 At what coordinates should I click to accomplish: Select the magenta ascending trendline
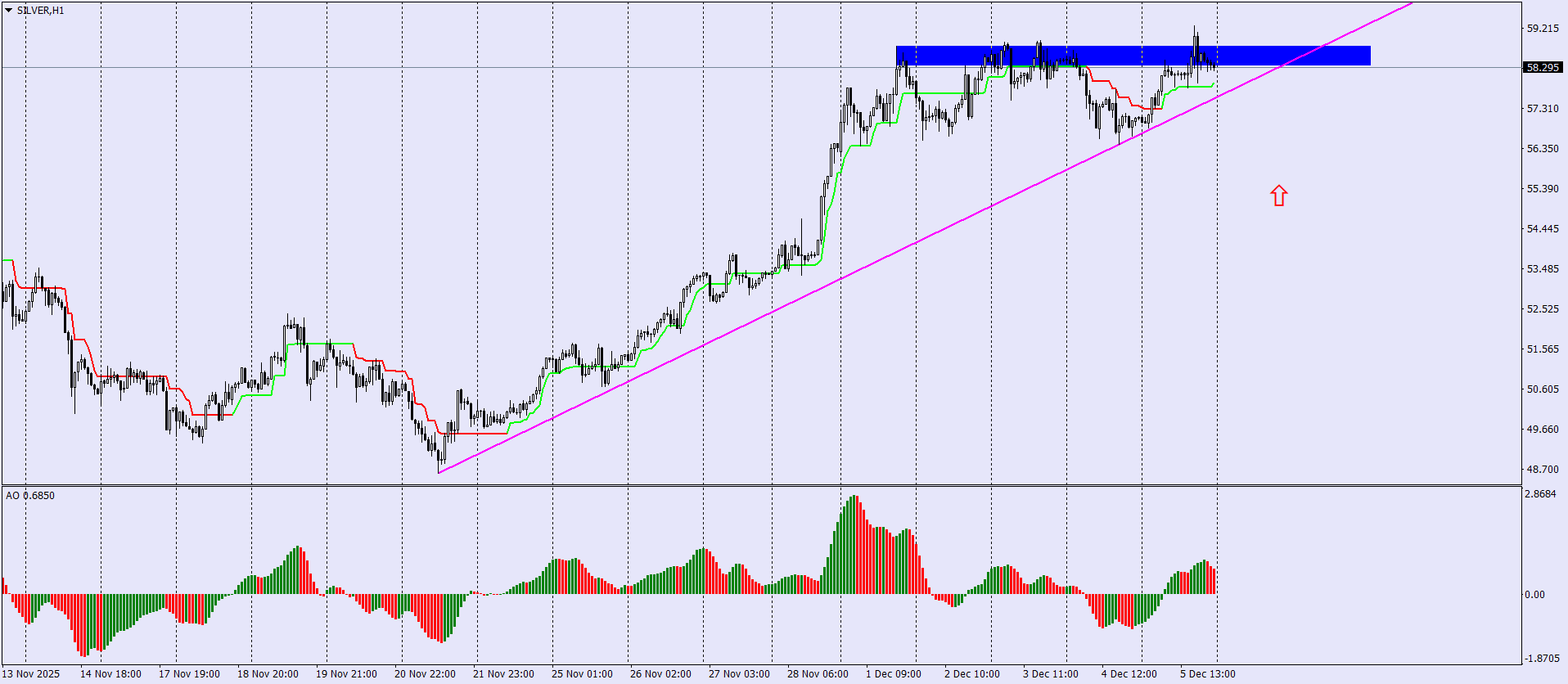(x=925, y=238)
